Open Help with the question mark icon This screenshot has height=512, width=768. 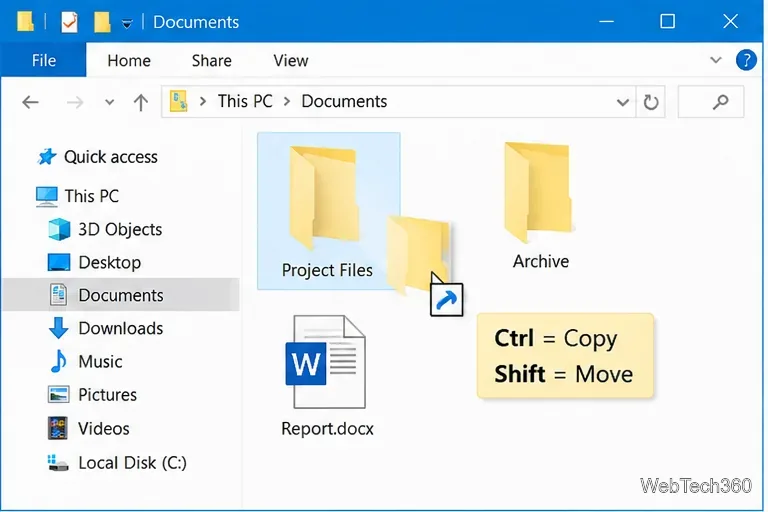click(x=745, y=60)
